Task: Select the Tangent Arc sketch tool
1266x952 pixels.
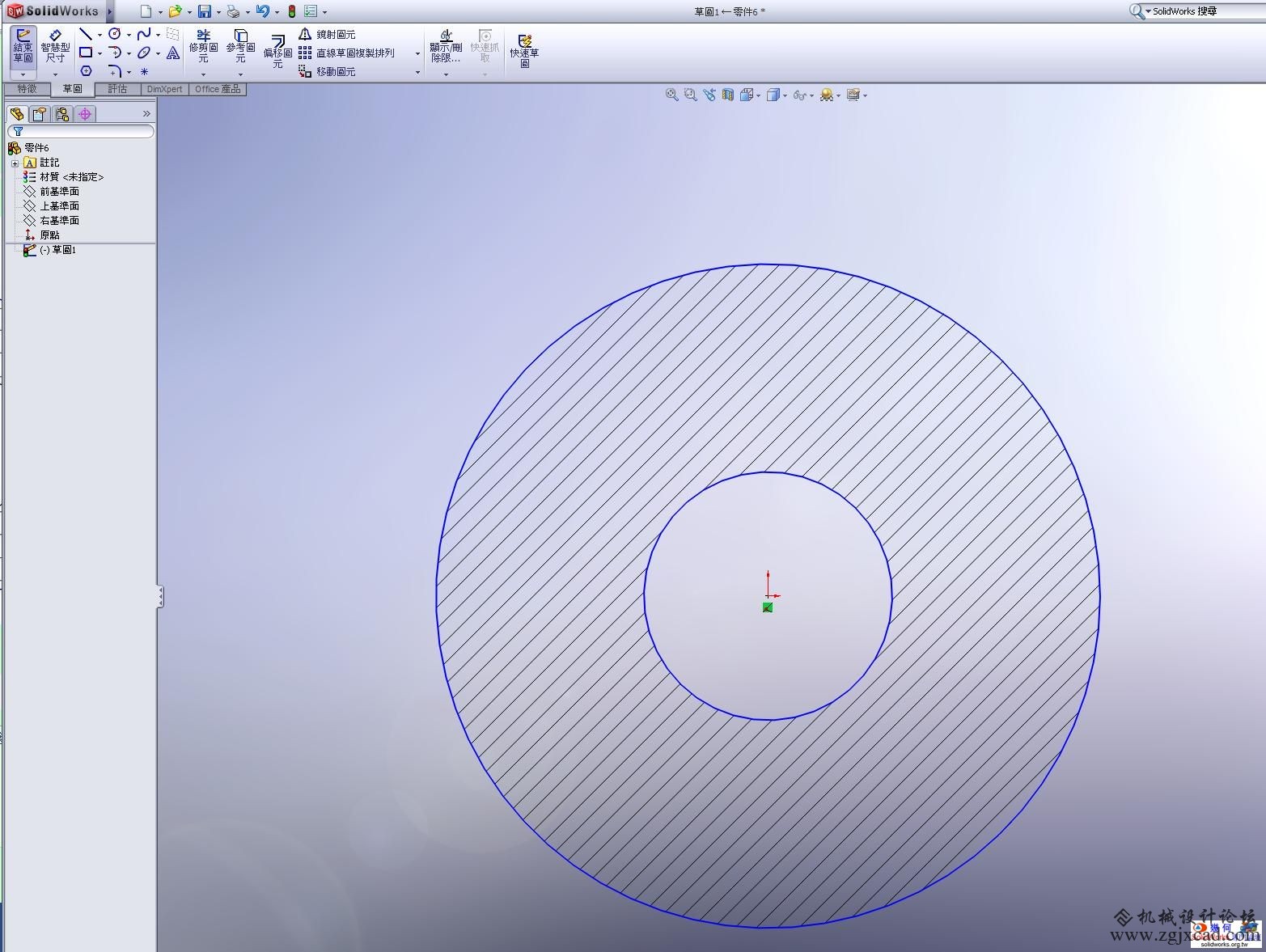Action: [115, 53]
